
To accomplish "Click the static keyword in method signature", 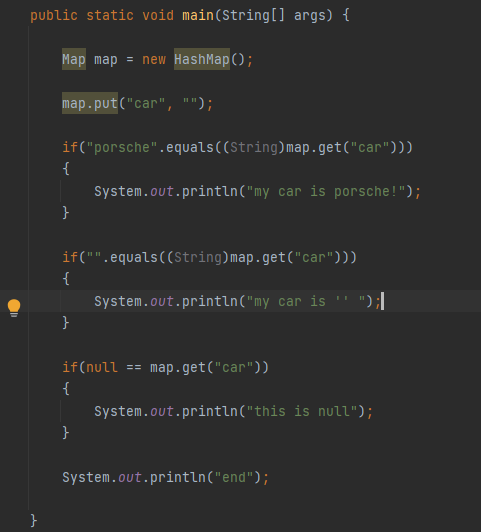I will pos(110,16).
